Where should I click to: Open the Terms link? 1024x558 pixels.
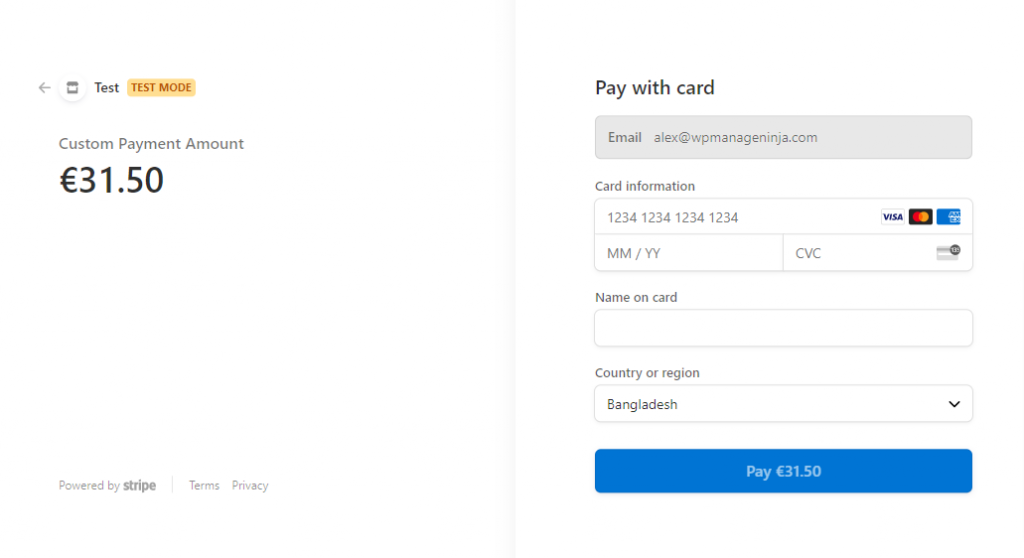tap(204, 486)
